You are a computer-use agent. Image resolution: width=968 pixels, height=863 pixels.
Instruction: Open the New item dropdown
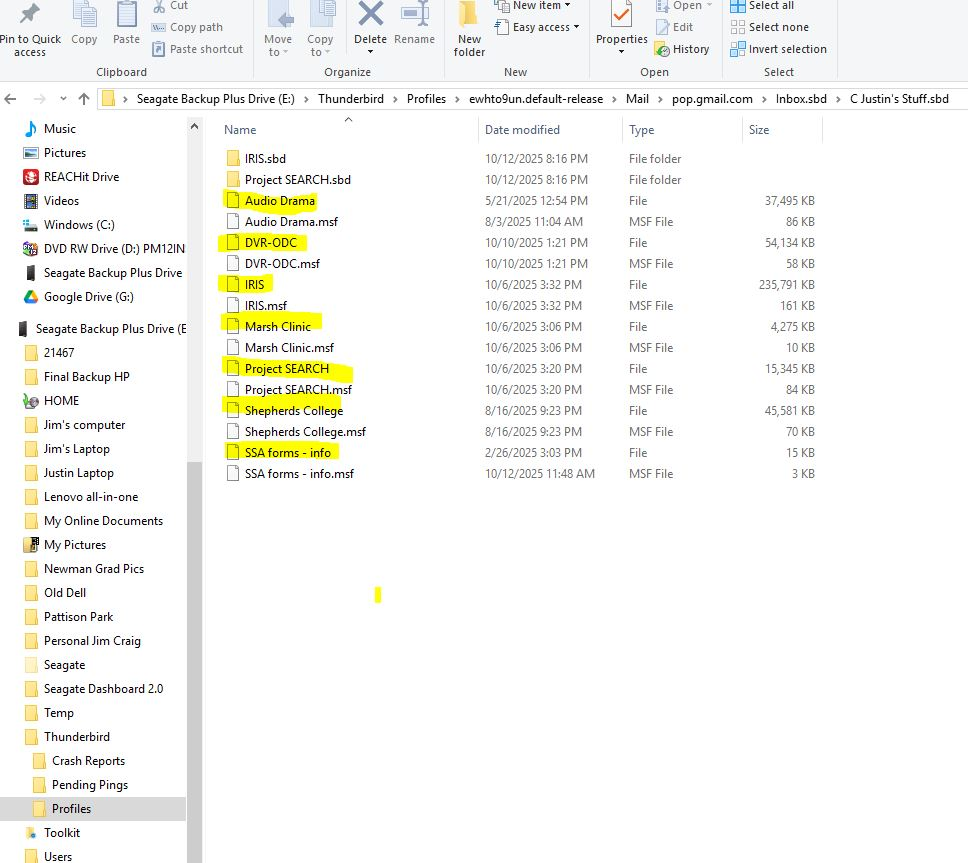click(533, 6)
